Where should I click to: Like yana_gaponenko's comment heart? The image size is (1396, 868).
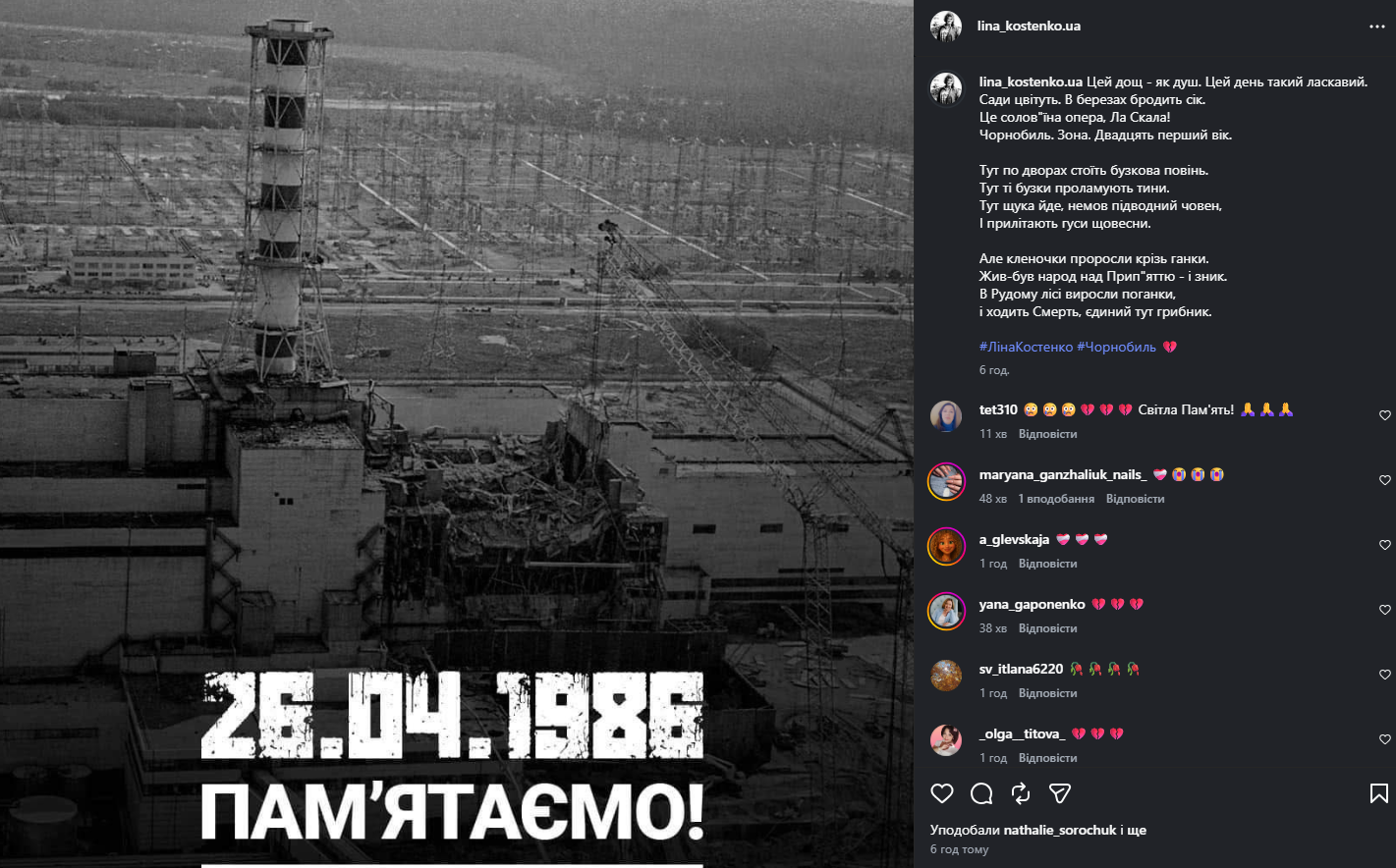[1385, 610]
